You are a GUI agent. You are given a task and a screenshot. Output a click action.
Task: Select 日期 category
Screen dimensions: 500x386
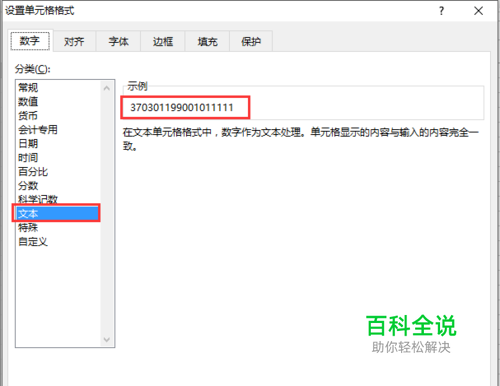pos(28,144)
